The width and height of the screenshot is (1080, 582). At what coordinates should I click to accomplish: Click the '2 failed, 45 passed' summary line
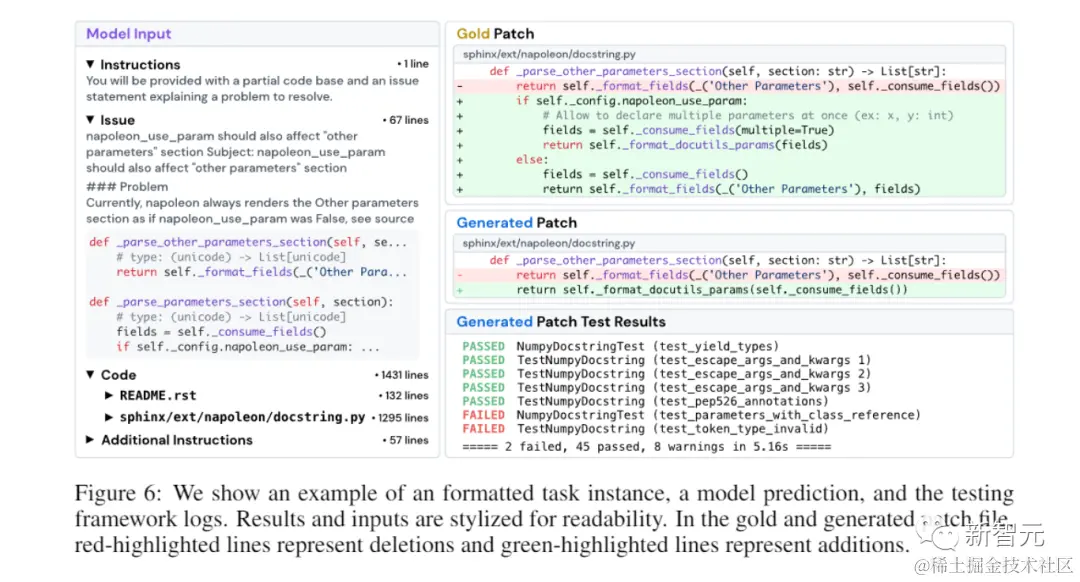click(647, 447)
